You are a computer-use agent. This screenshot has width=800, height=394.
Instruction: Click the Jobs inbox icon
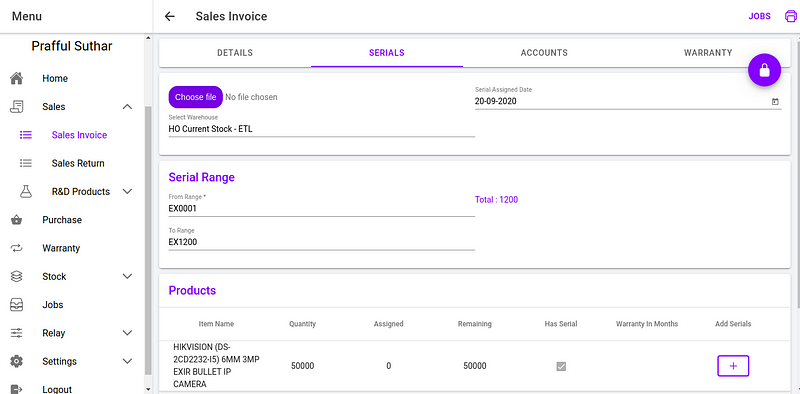pyautogui.click(x=17, y=305)
